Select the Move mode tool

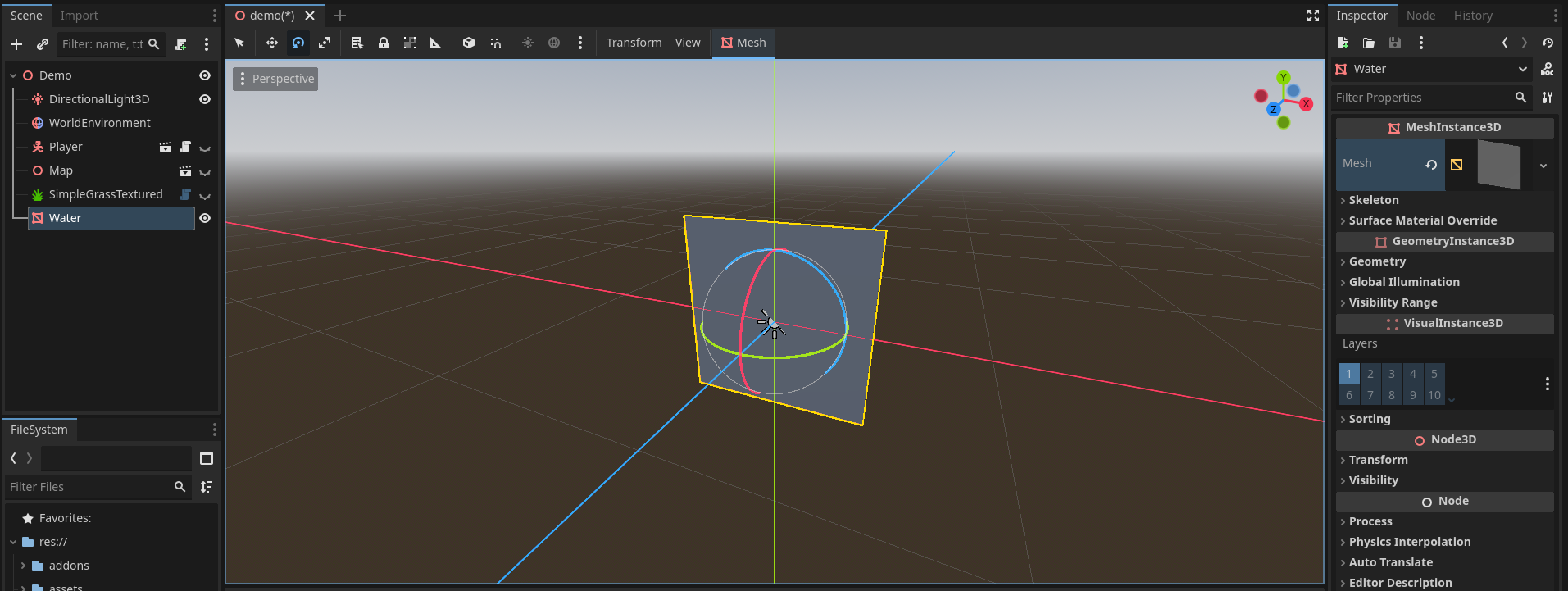(272, 43)
